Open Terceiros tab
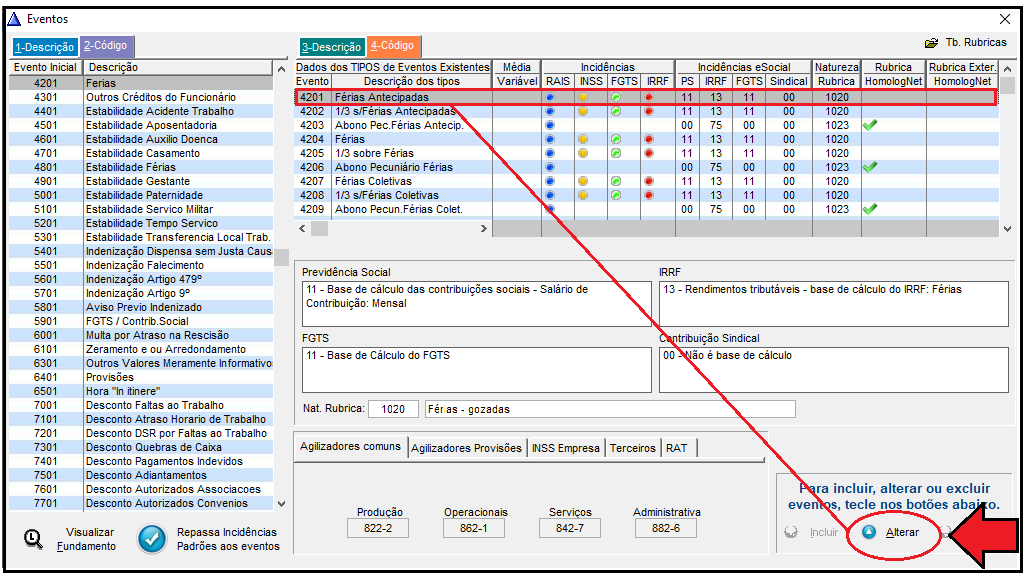 [x=632, y=448]
